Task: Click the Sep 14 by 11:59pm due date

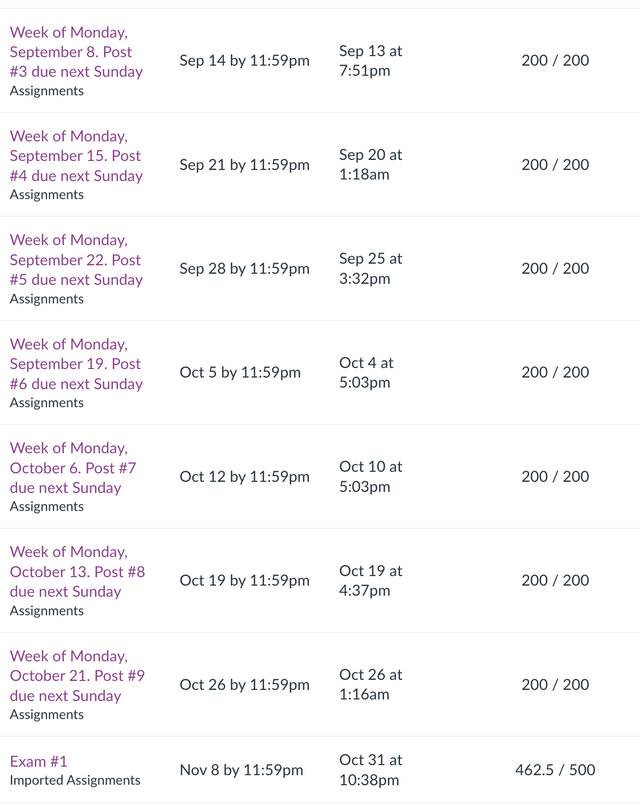Action: coord(244,61)
